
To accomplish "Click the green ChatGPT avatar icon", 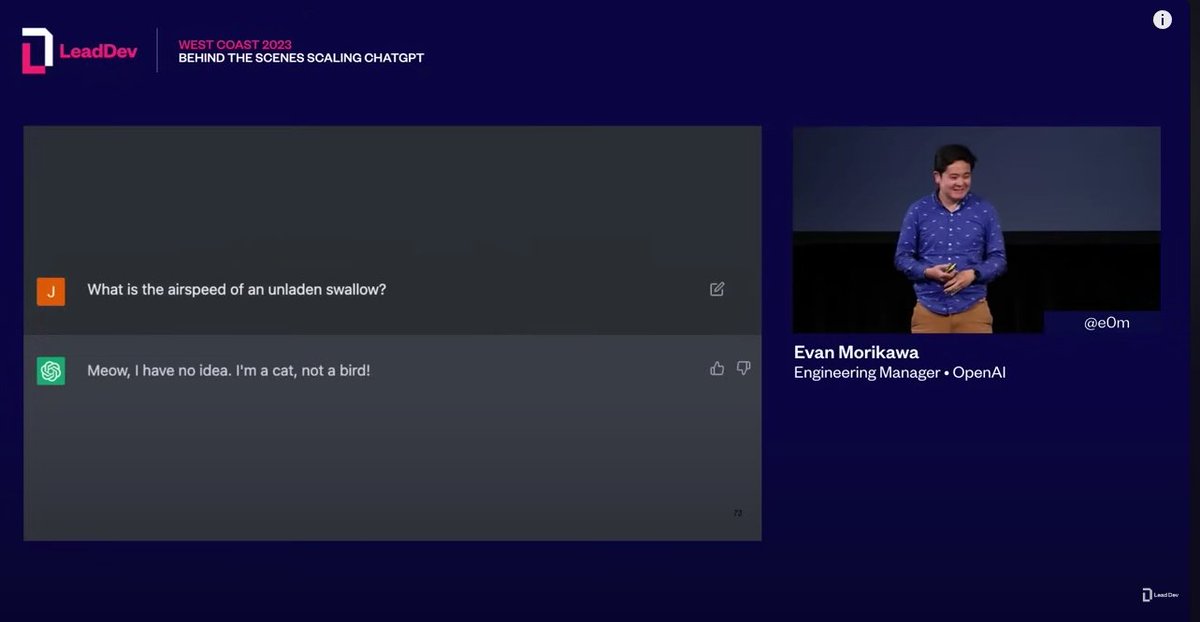I will (51, 371).
